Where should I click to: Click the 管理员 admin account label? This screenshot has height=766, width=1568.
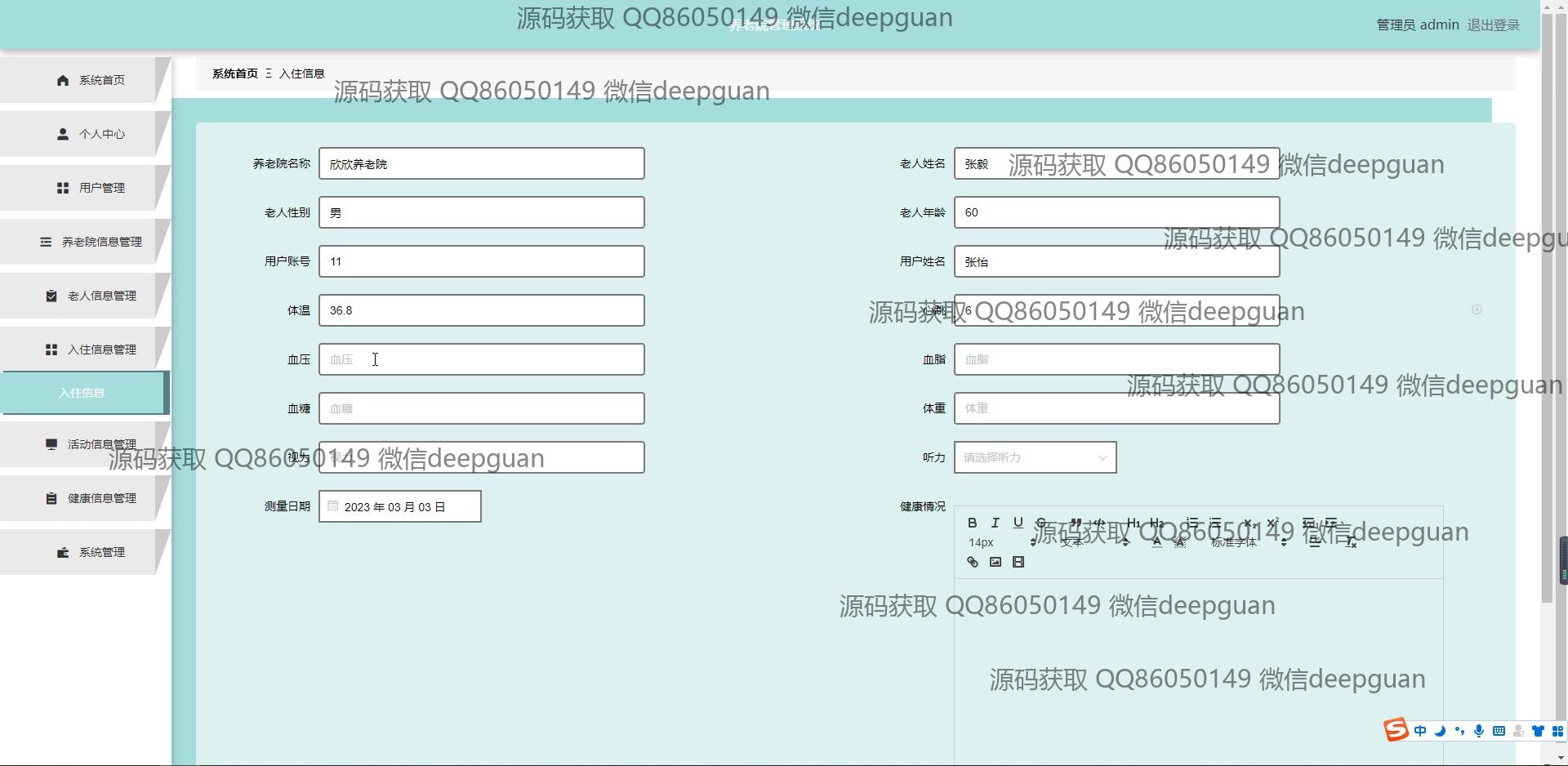[x=1418, y=25]
